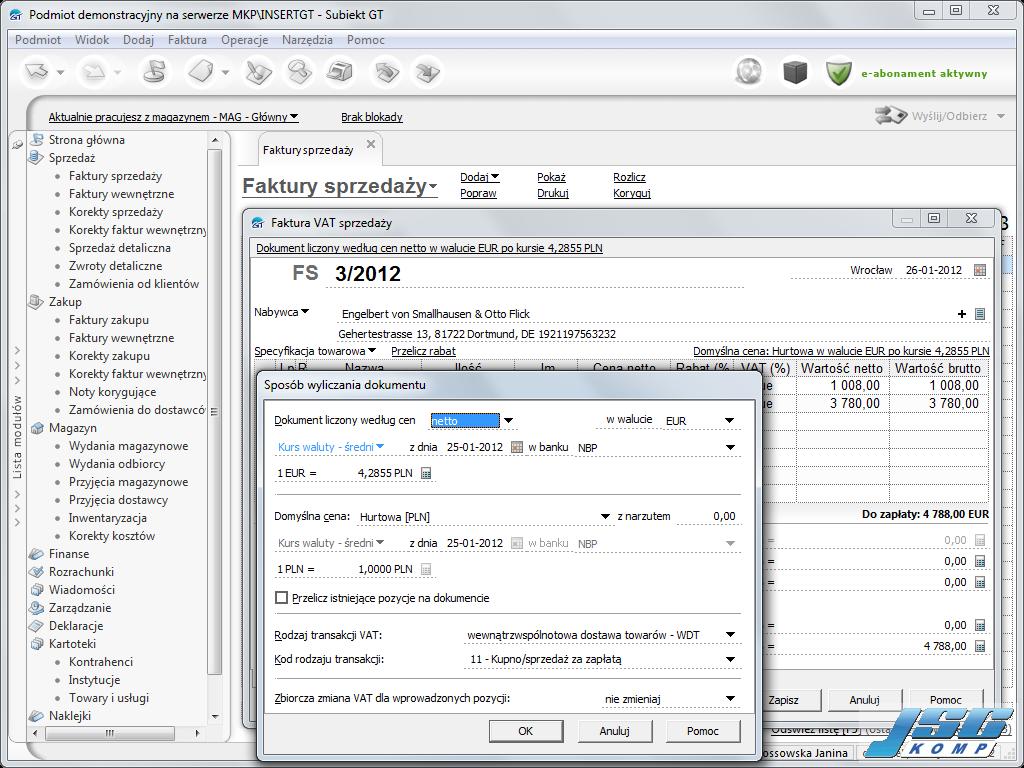The height and width of the screenshot is (768, 1024).
Task: Open 'Towary i usługi' in the sidebar
Action: [108, 697]
